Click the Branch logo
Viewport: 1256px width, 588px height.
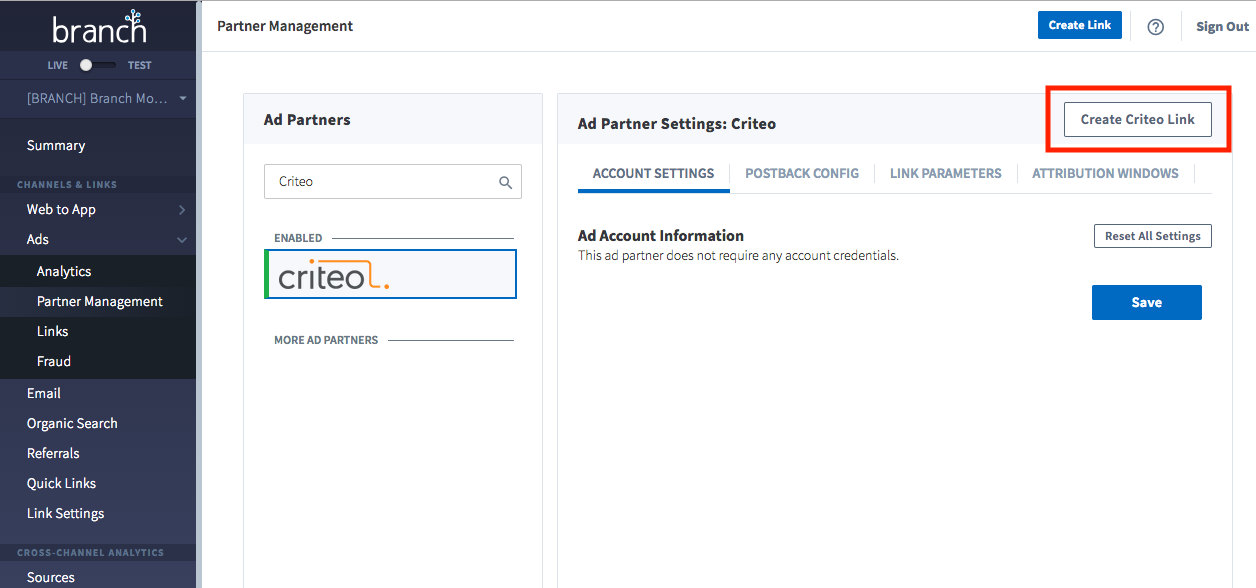(x=99, y=27)
